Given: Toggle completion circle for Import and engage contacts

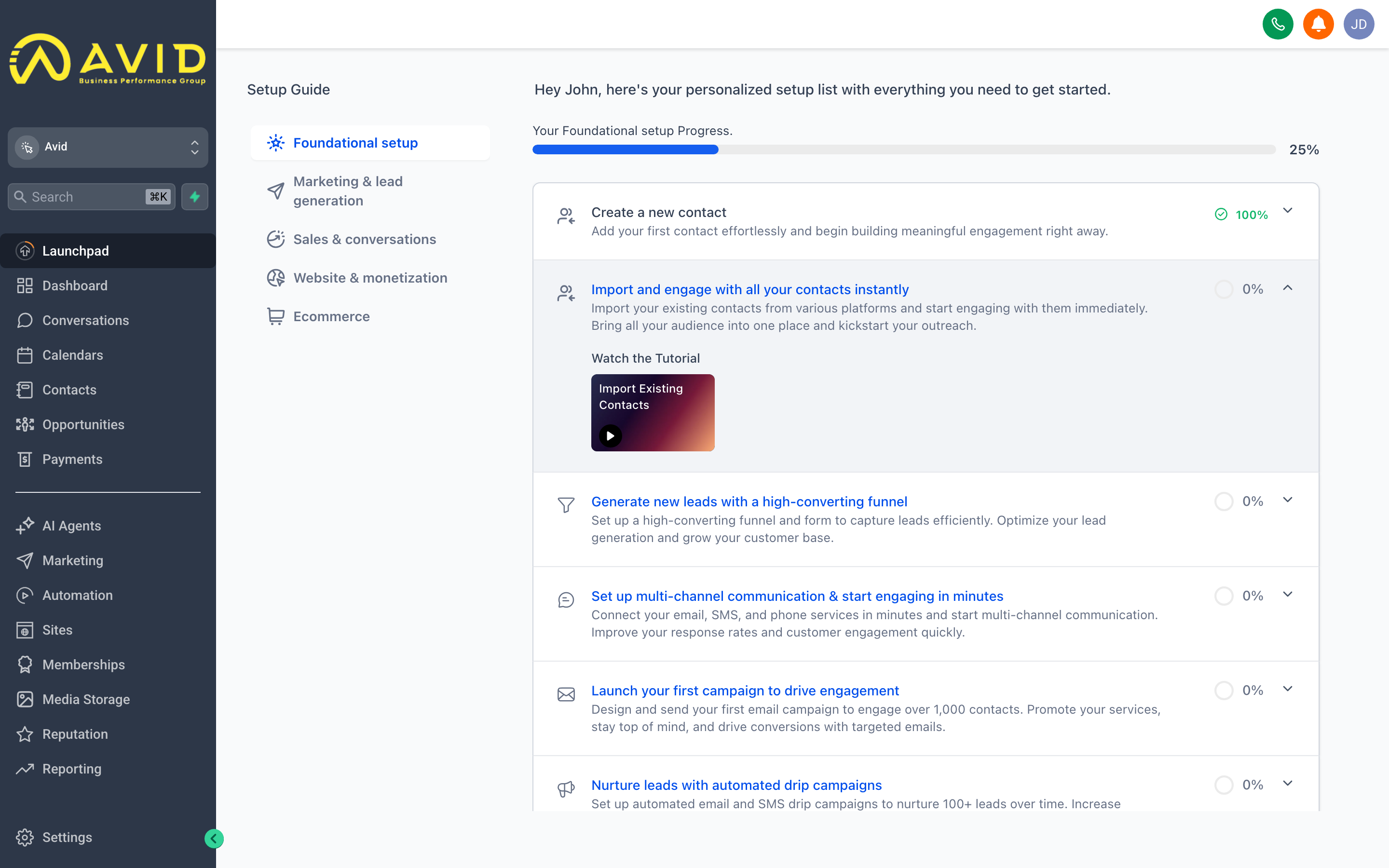Looking at the screenshot, I should (1224, 289).
